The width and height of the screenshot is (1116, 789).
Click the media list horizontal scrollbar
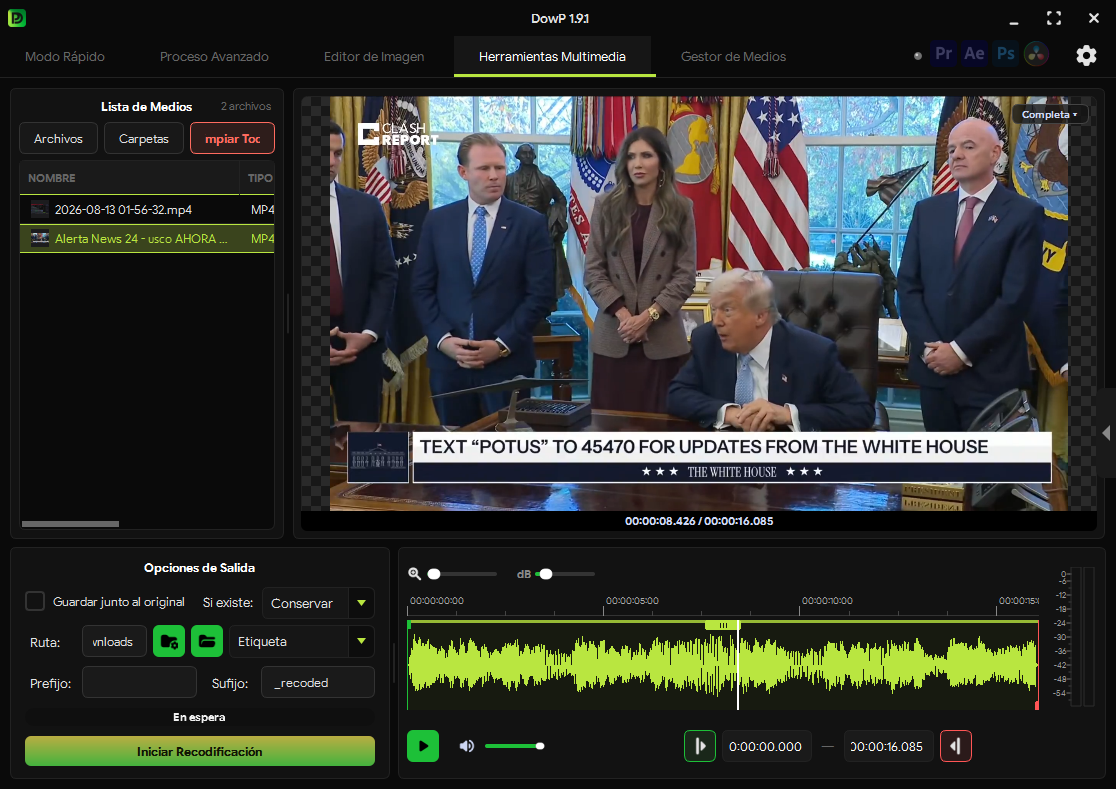click(x=70, y=524)
